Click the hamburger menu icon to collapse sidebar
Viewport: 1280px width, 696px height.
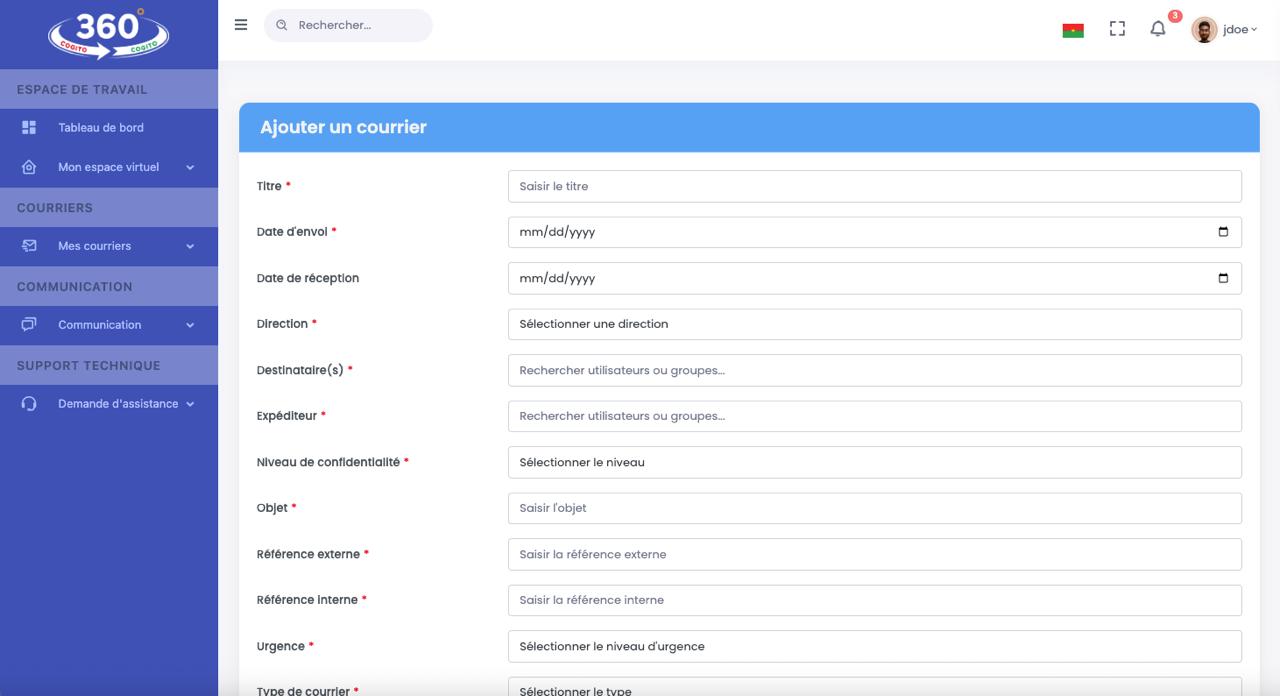point(241,25)
